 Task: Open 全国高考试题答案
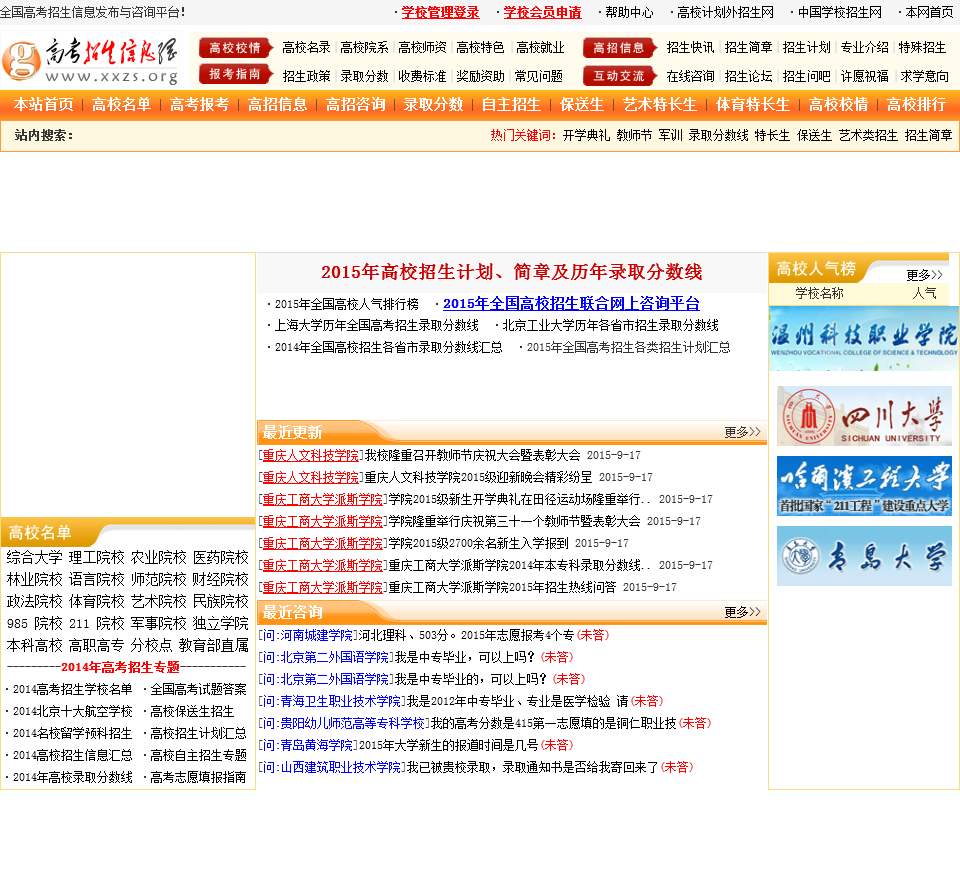198,690
